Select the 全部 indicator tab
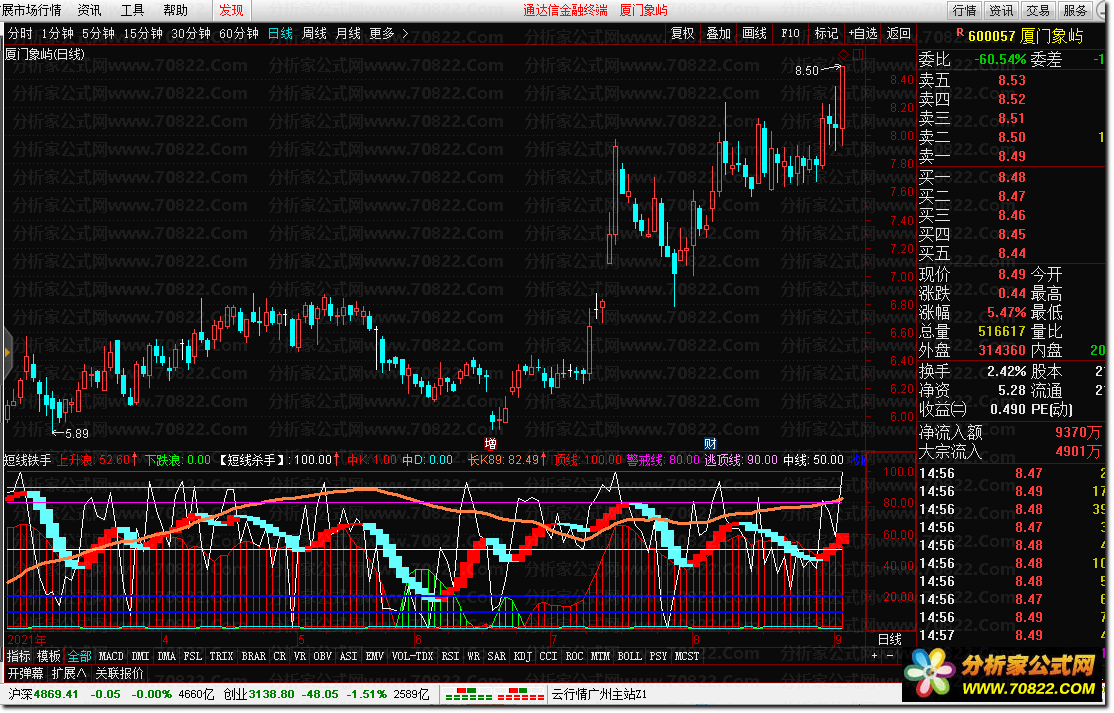This screenshot has width=1114, height=713. tap(79, 656)
